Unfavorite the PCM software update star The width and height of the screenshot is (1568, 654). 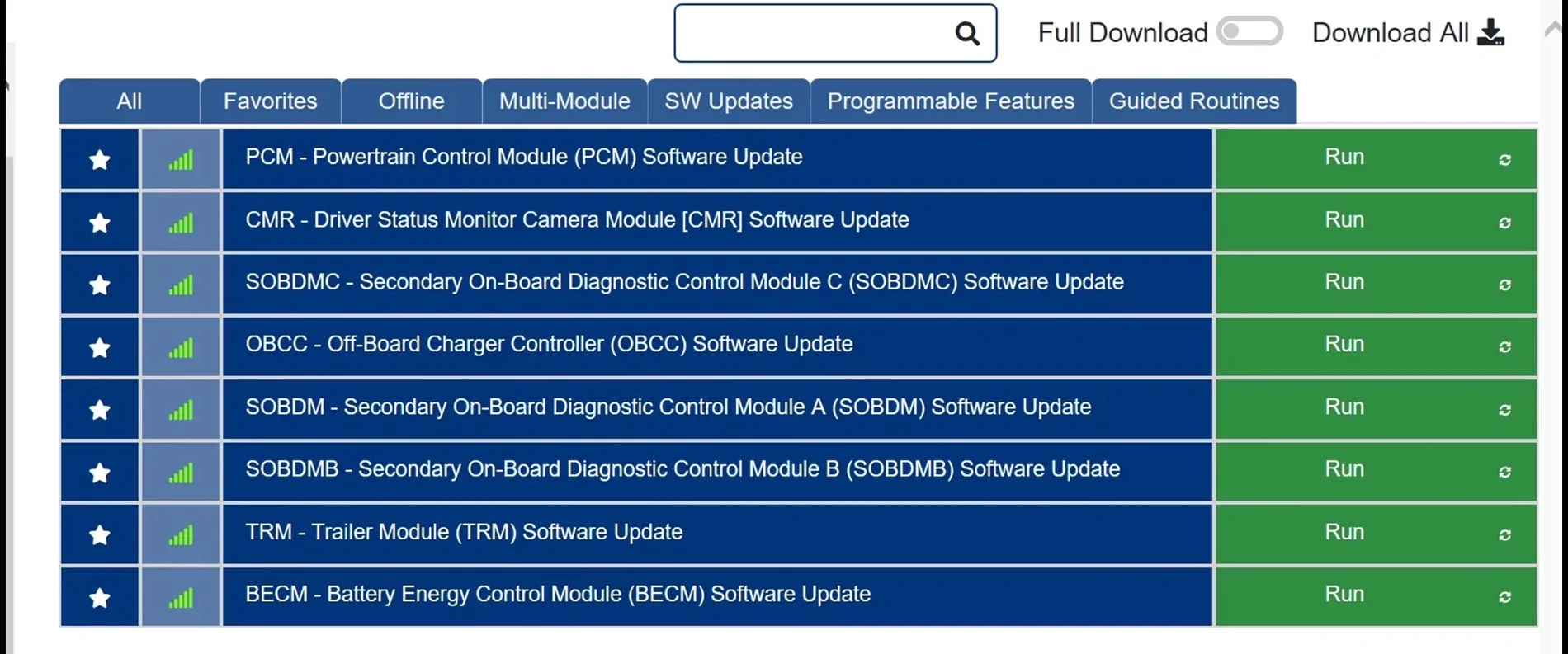tap(99, 160)
